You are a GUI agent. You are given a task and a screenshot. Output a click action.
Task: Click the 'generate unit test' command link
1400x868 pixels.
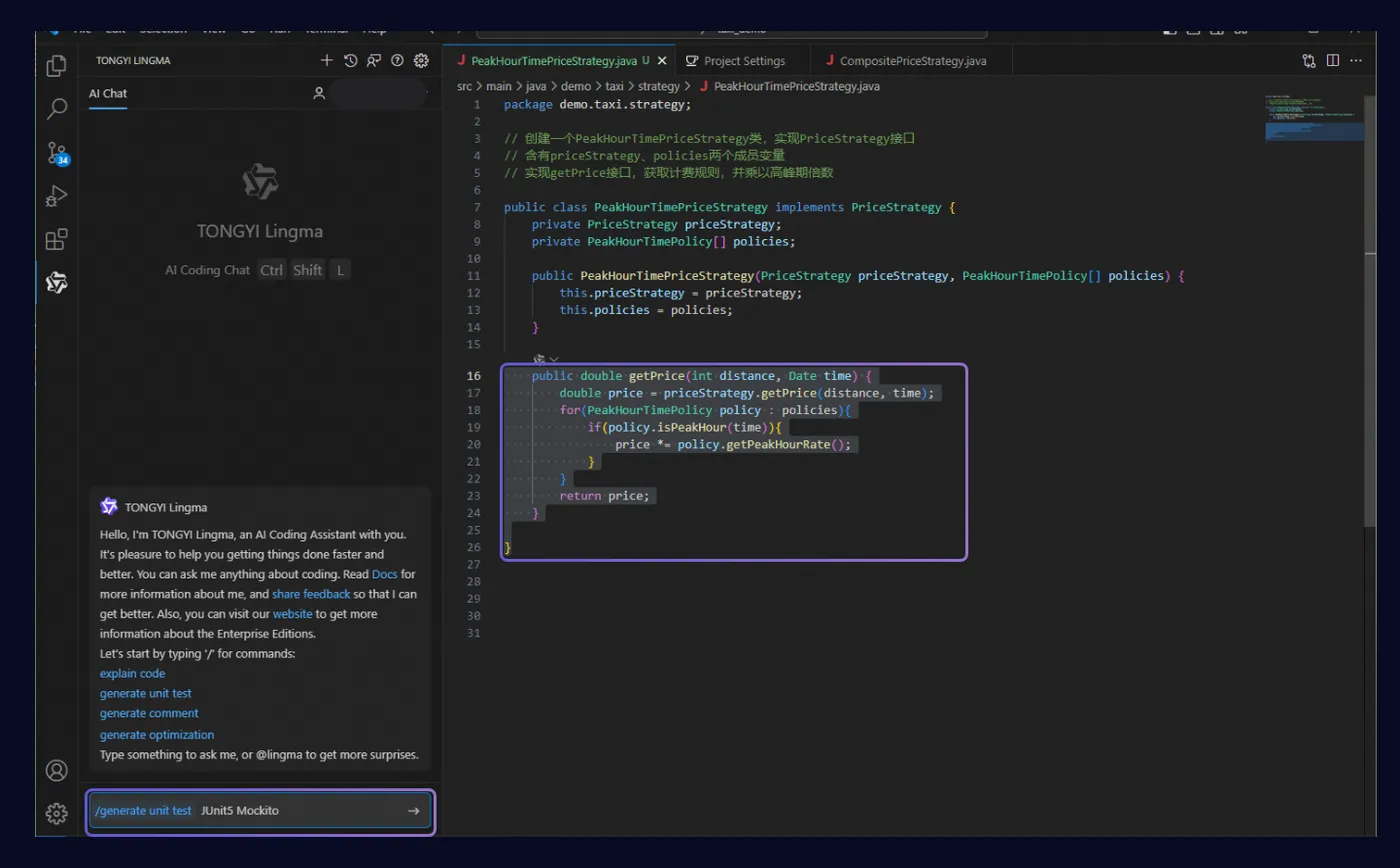pyautogui.click(x=145, y=693)
